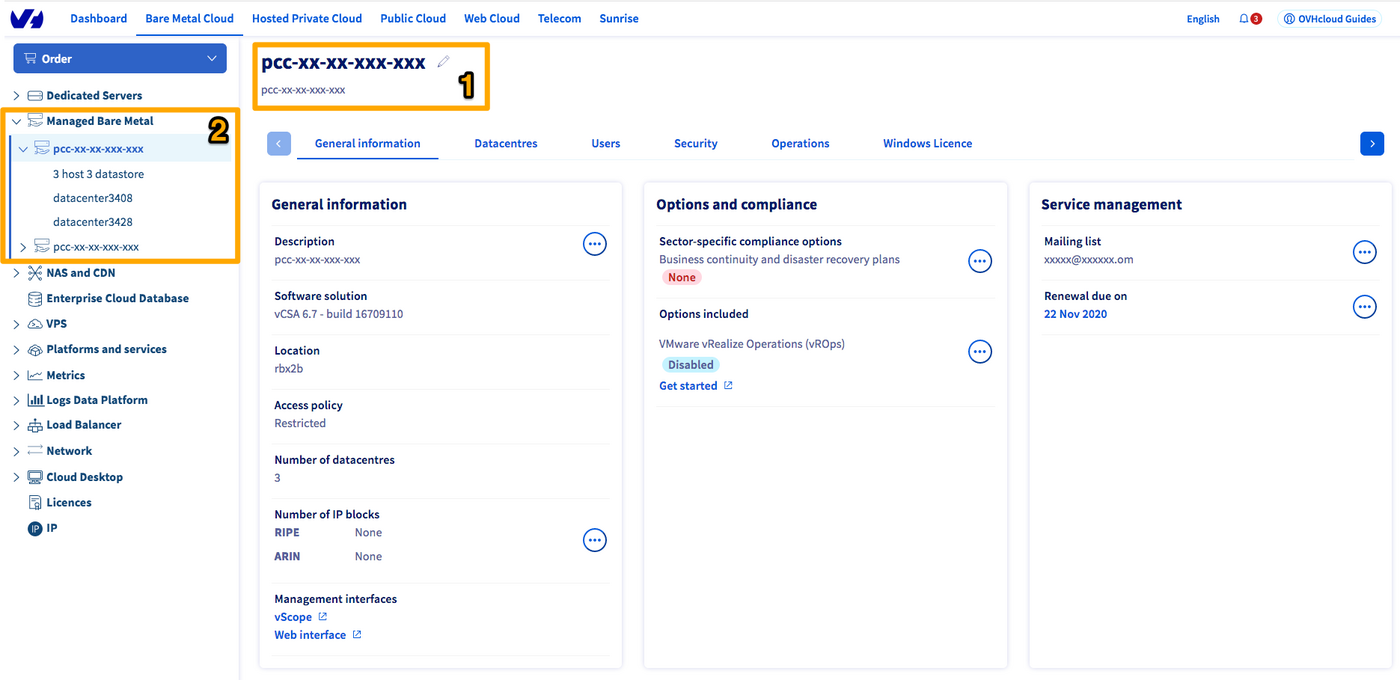1400x680 pixels.
Task: Open the Order dropdown
Action: tap(120, 59)
